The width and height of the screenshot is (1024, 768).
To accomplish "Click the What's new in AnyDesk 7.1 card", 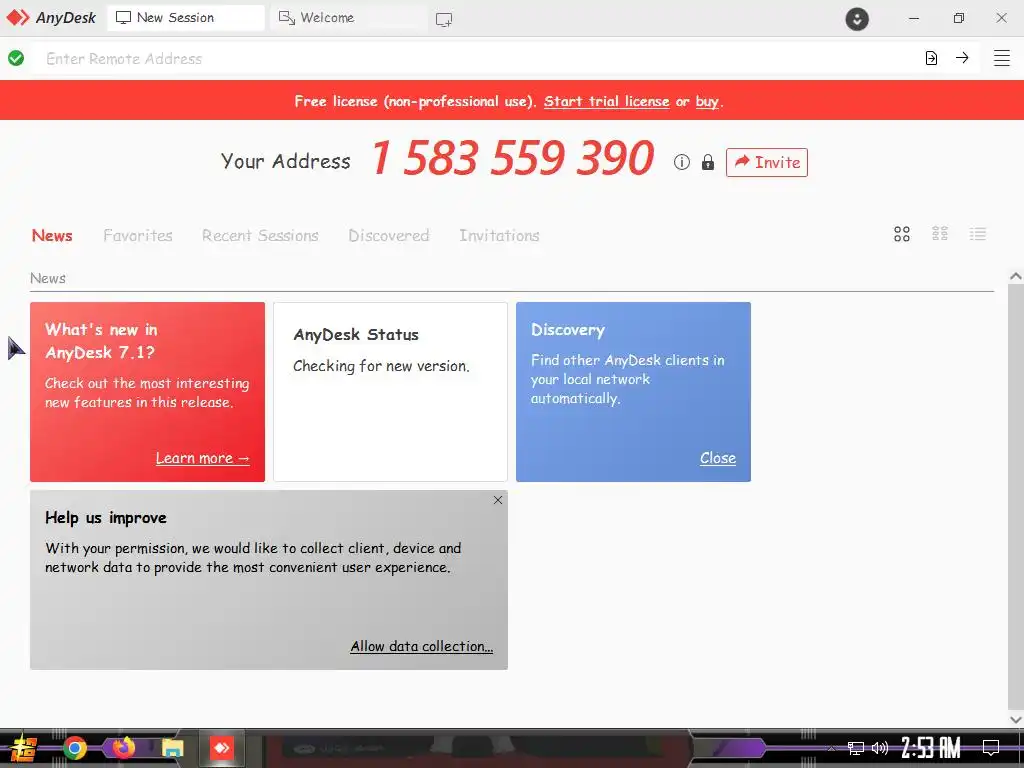I will [x=148, y=392].
